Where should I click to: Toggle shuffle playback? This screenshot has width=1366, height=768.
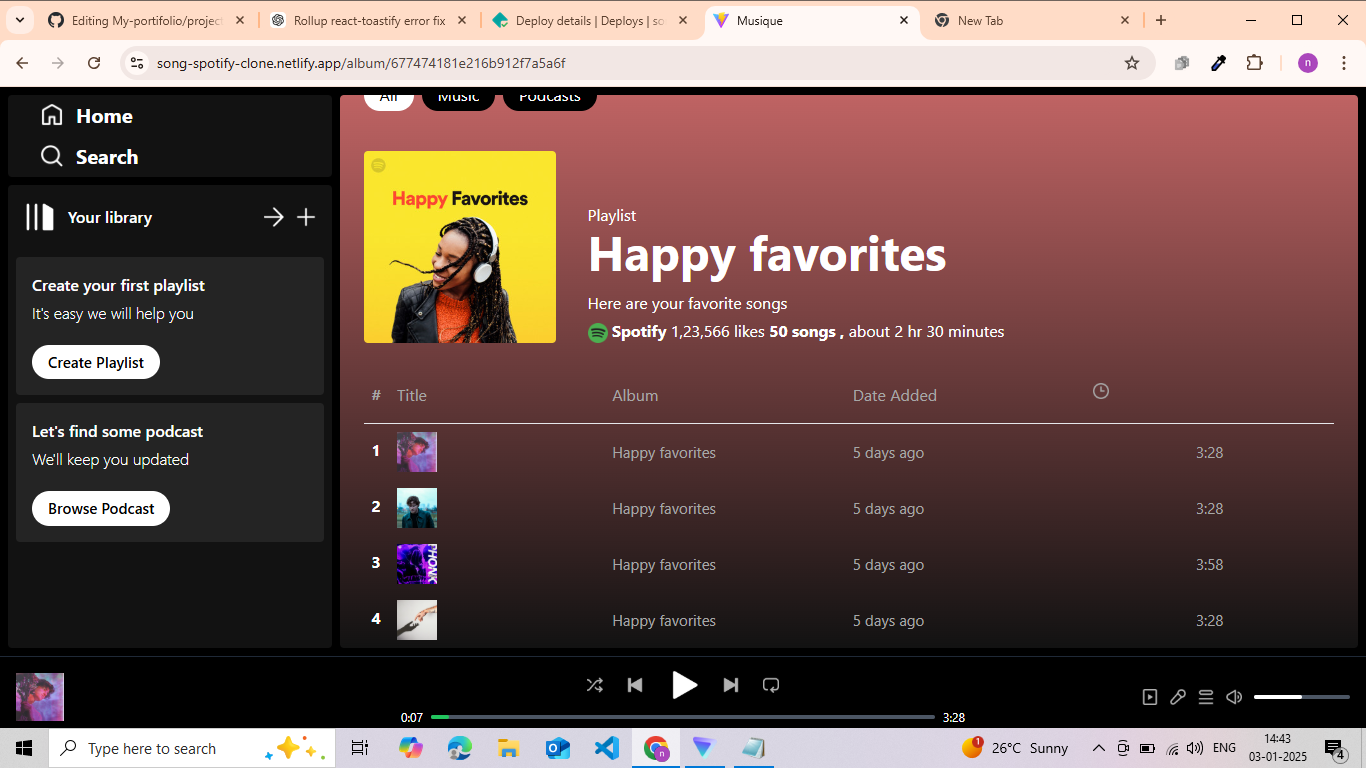(594, 685)
